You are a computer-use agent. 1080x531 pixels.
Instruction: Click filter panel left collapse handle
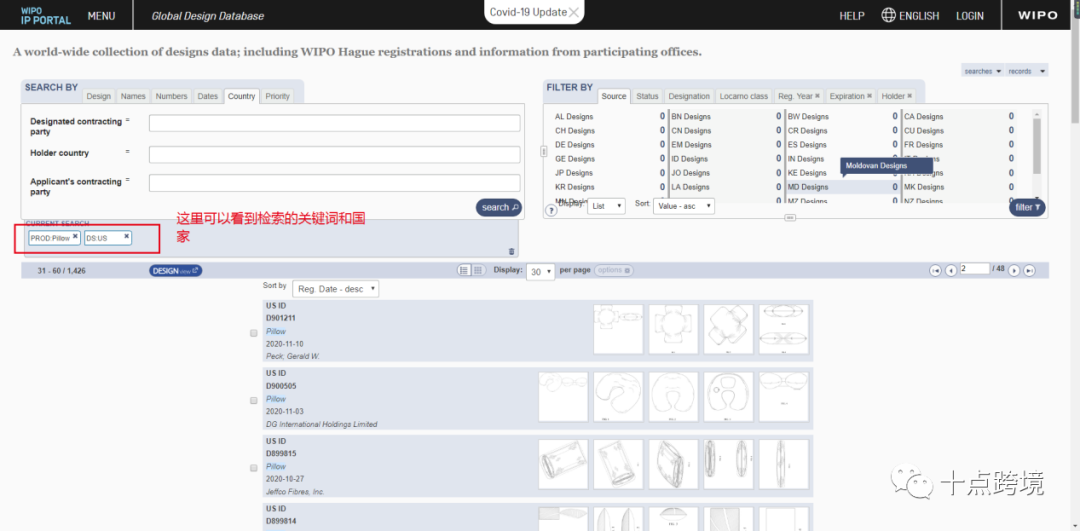(x=543, y=151)
